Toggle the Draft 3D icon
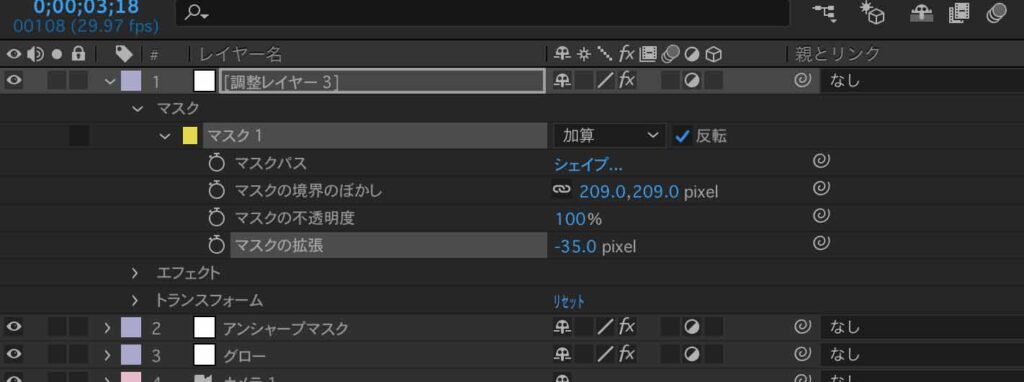 (872, 12)
